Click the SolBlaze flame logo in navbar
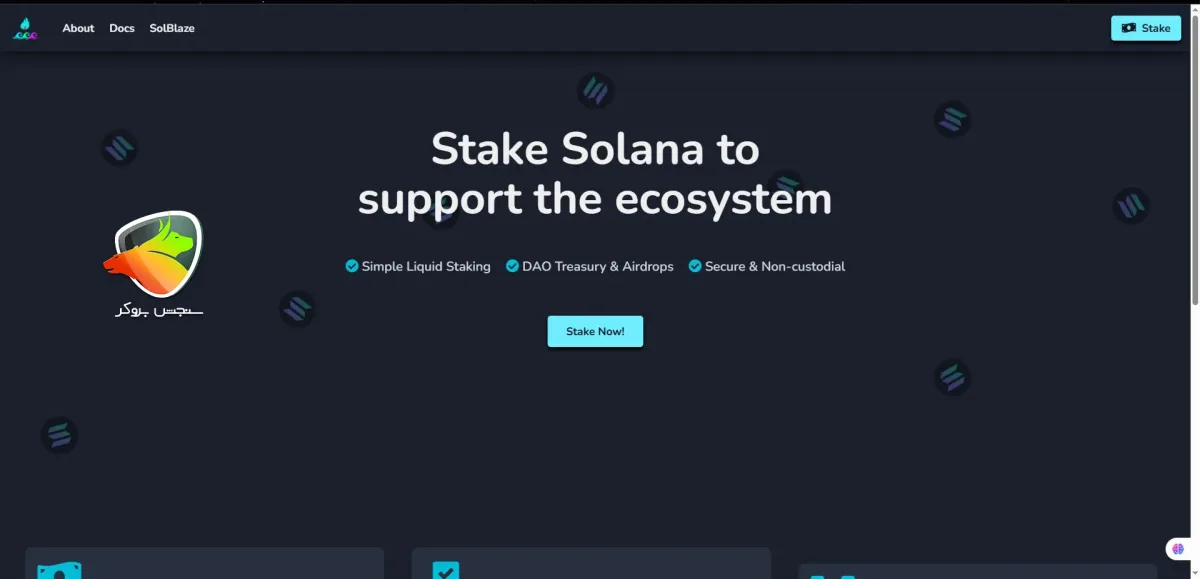The image size is (1200, 579). pos(25,29)
